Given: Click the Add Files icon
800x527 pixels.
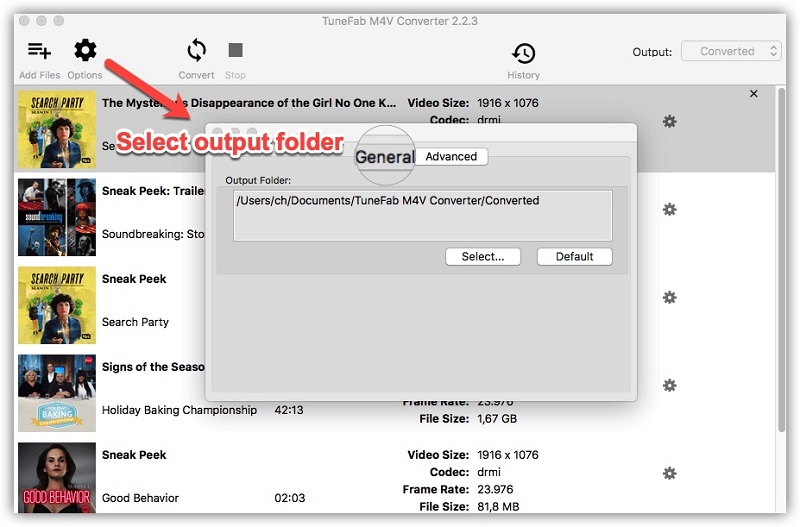Looking at the screenshot, I should (40, 51).
